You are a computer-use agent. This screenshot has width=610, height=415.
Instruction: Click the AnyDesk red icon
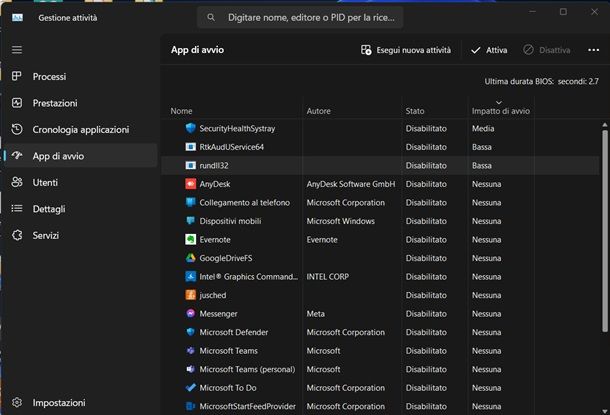[190, 184]
